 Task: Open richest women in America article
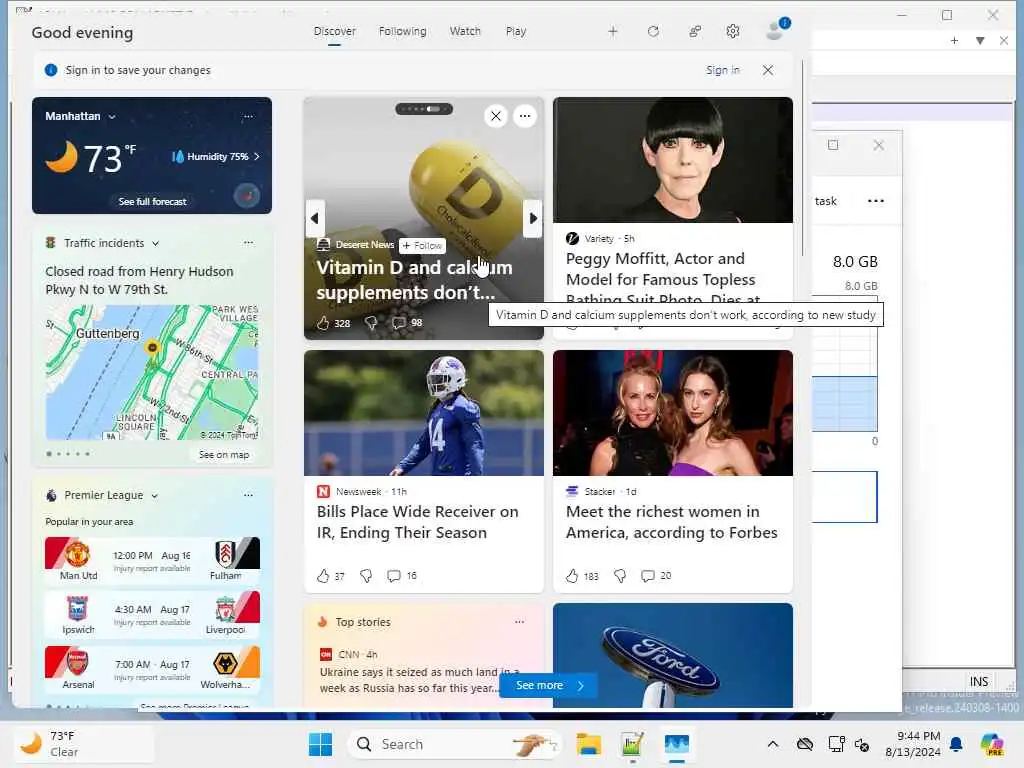(671, 522)
